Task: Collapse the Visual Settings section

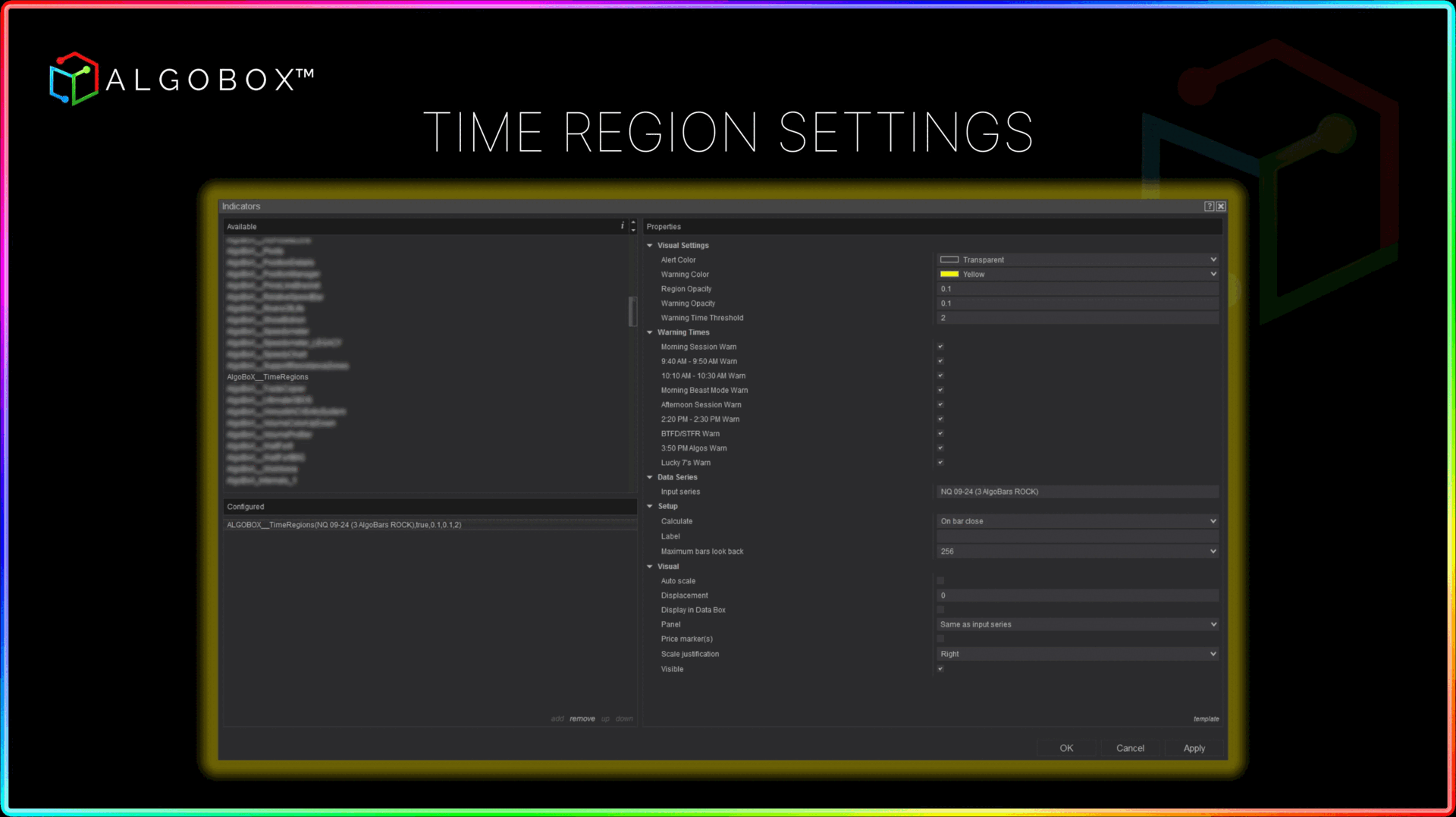Action: (650, 246)
